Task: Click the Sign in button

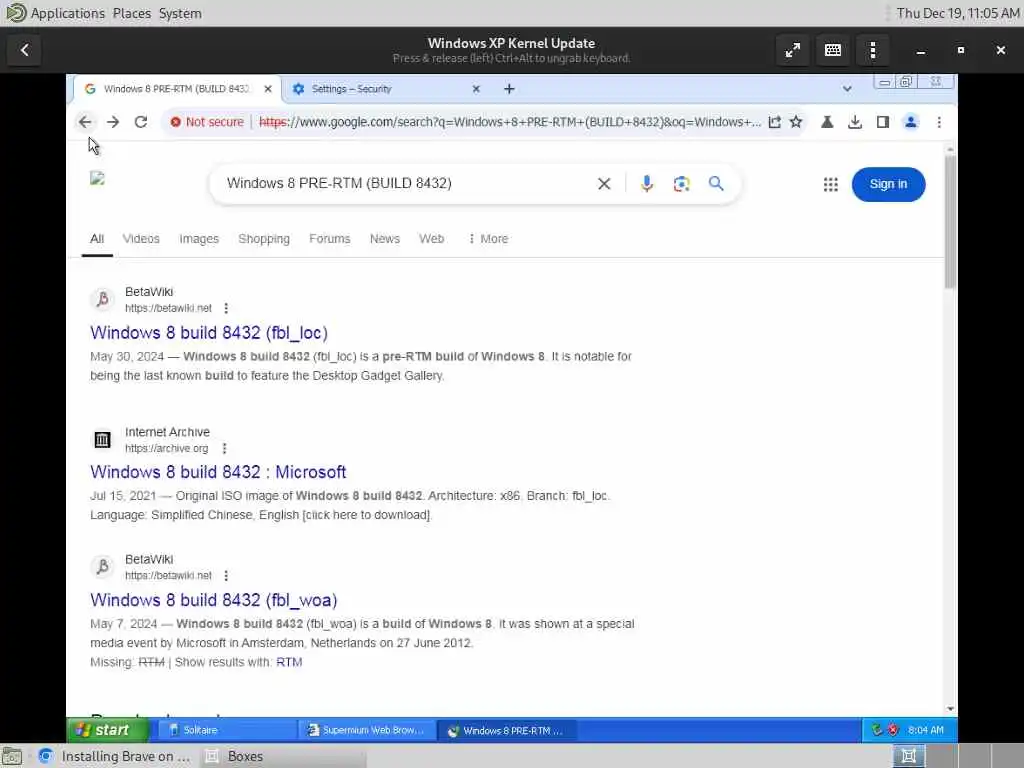Action: tap(888, 184)
